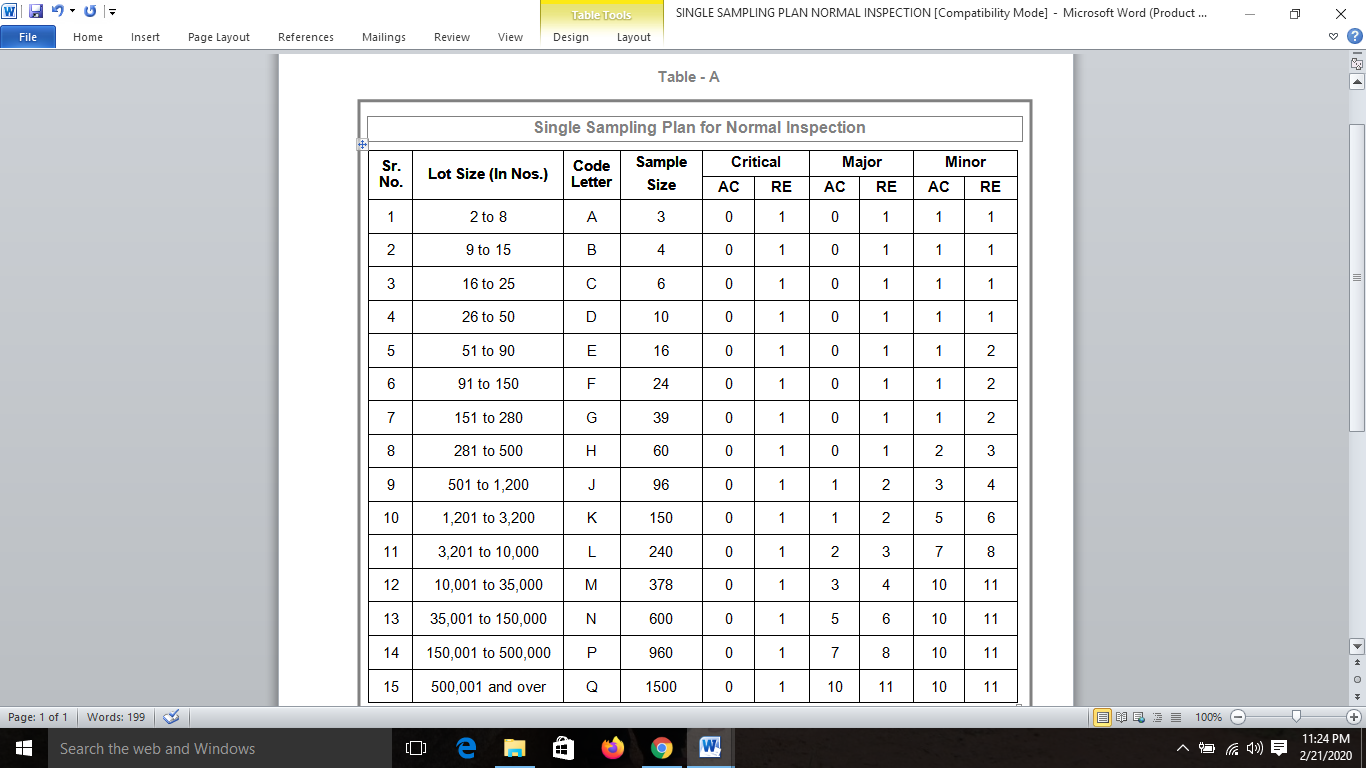Open Customize Quick Access Toolbar dropdown
The image size is (1366, 768).
pyautogui.click(x=111, y=12)
